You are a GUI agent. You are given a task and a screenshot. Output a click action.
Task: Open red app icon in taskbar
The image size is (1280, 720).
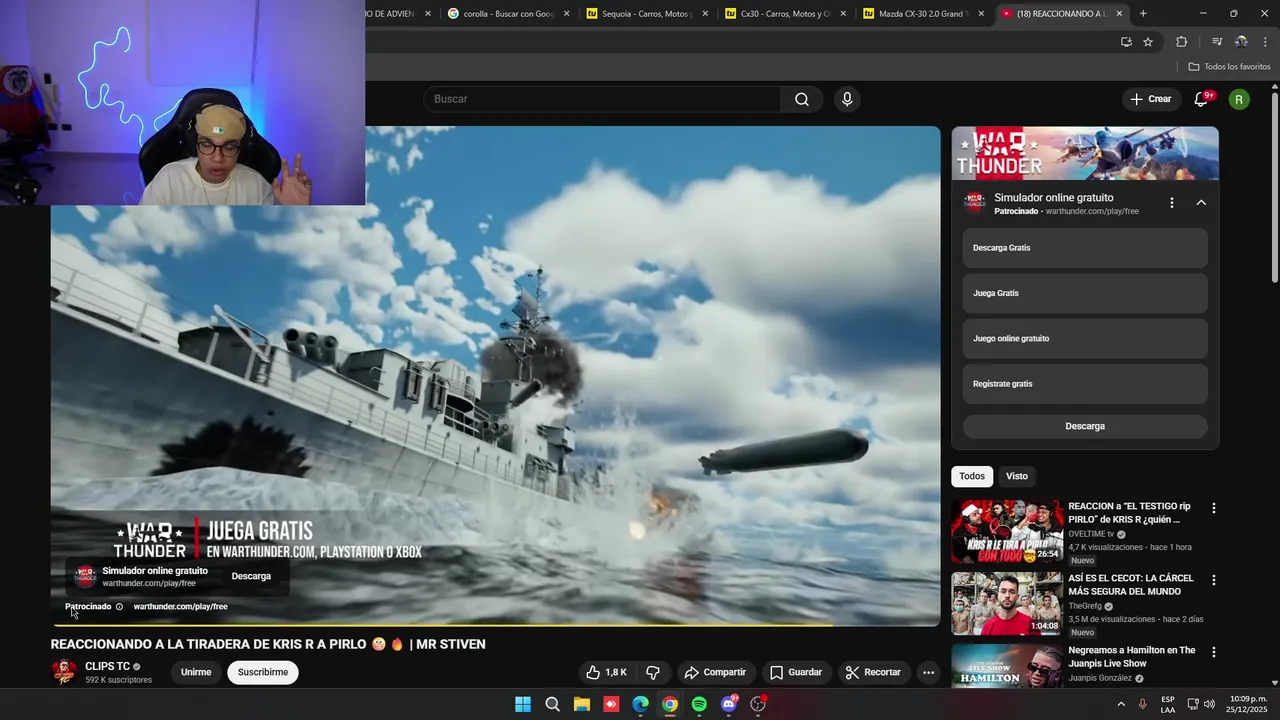click(611, 704)
